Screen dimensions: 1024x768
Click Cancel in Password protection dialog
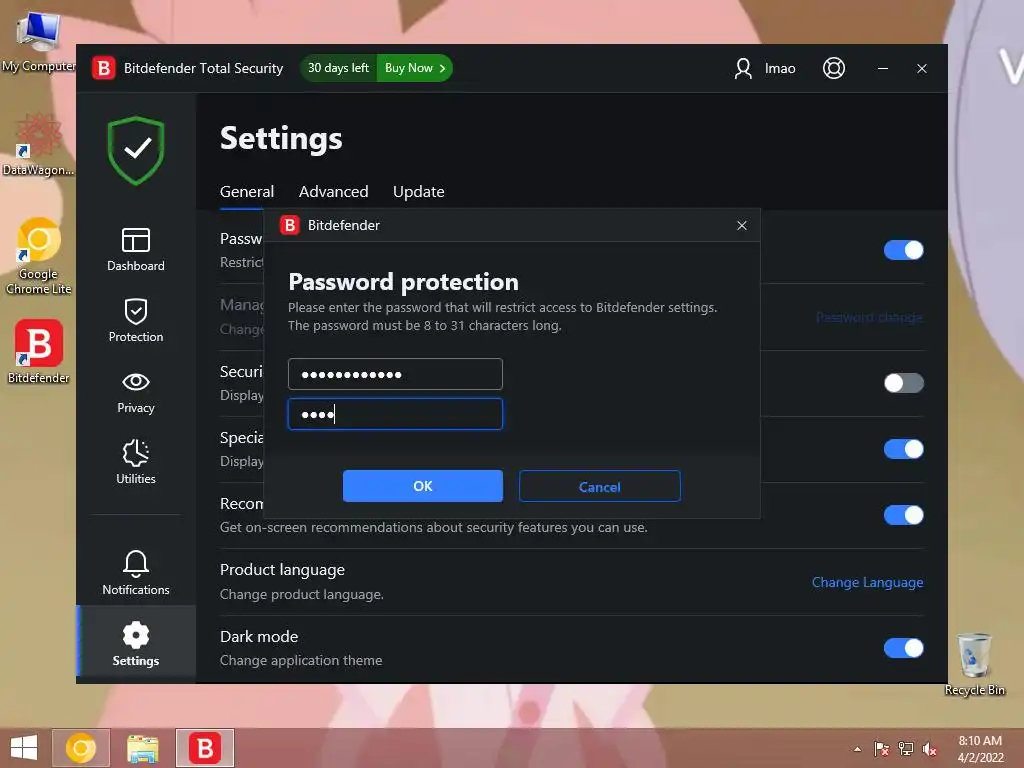(x=600, y=487)
